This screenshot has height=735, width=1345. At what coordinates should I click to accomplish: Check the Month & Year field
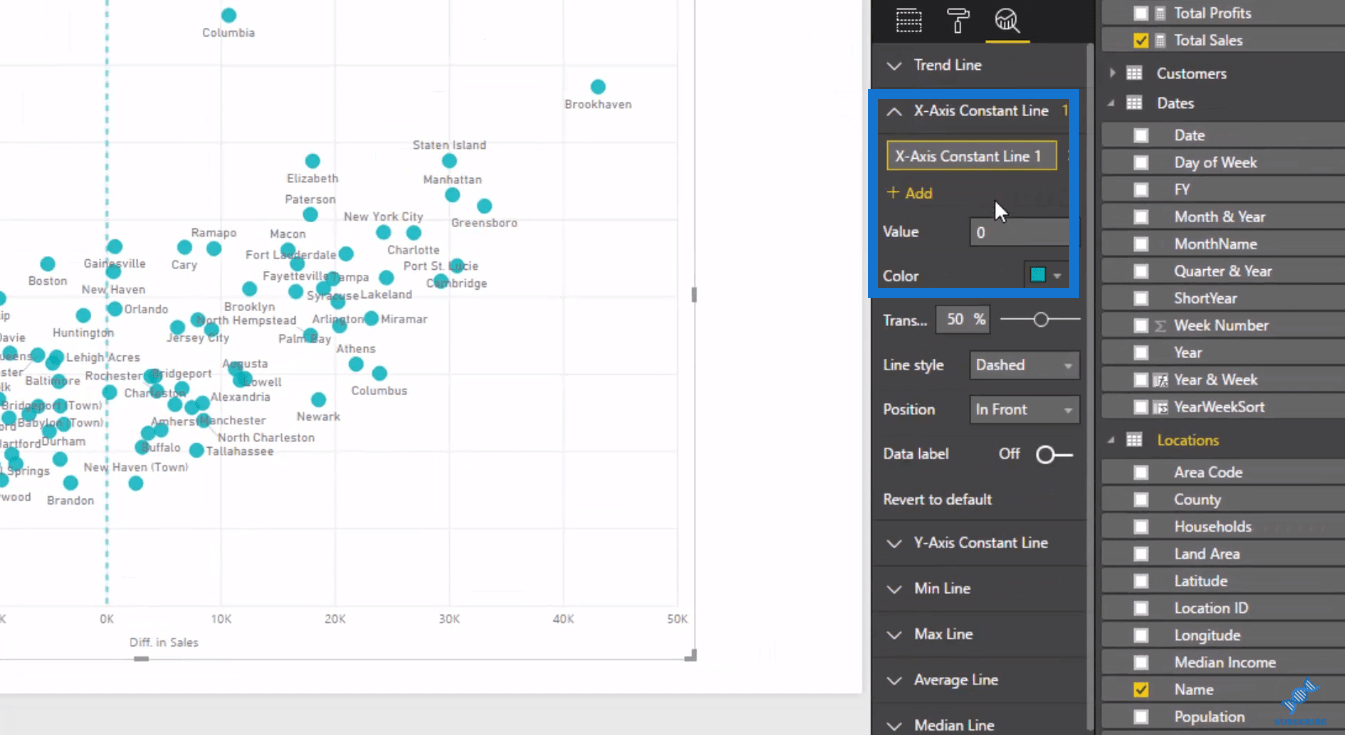click(1141, 217)
